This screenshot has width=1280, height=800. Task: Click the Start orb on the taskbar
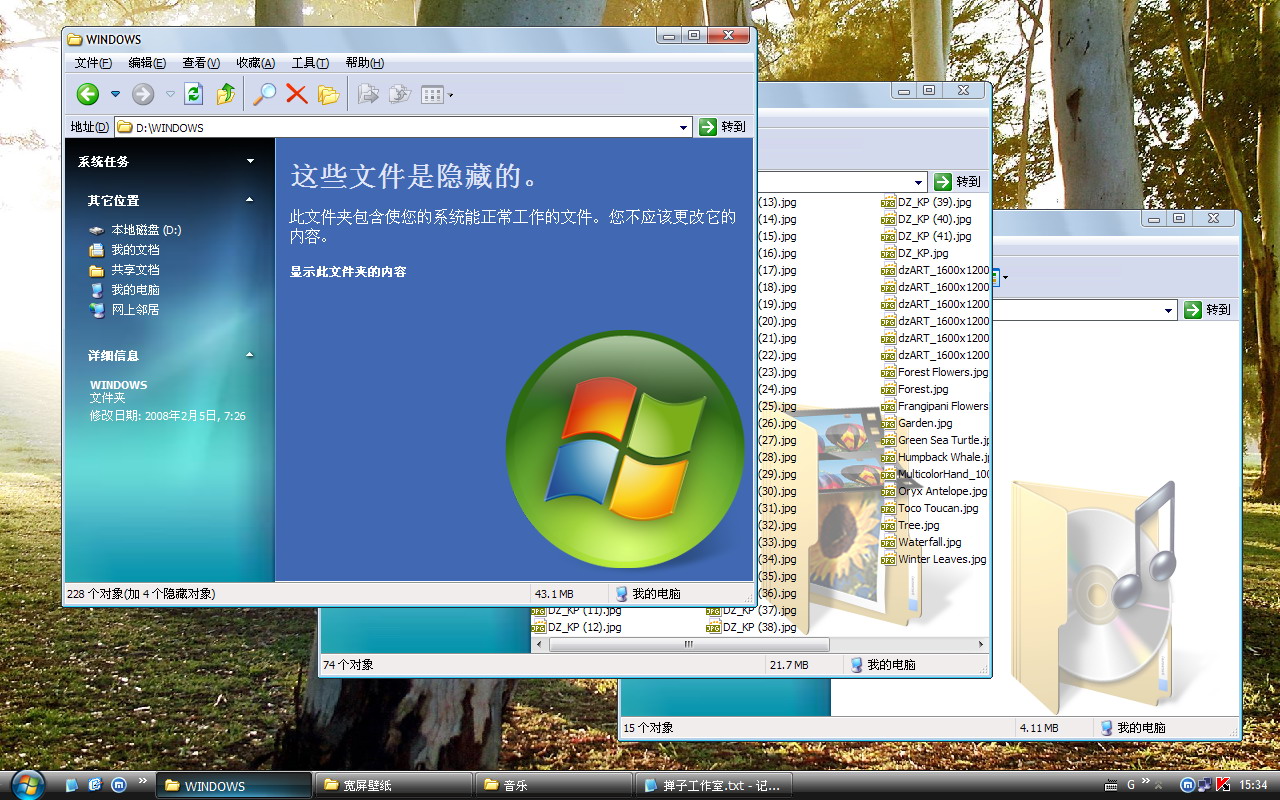(x=28, y=784)
